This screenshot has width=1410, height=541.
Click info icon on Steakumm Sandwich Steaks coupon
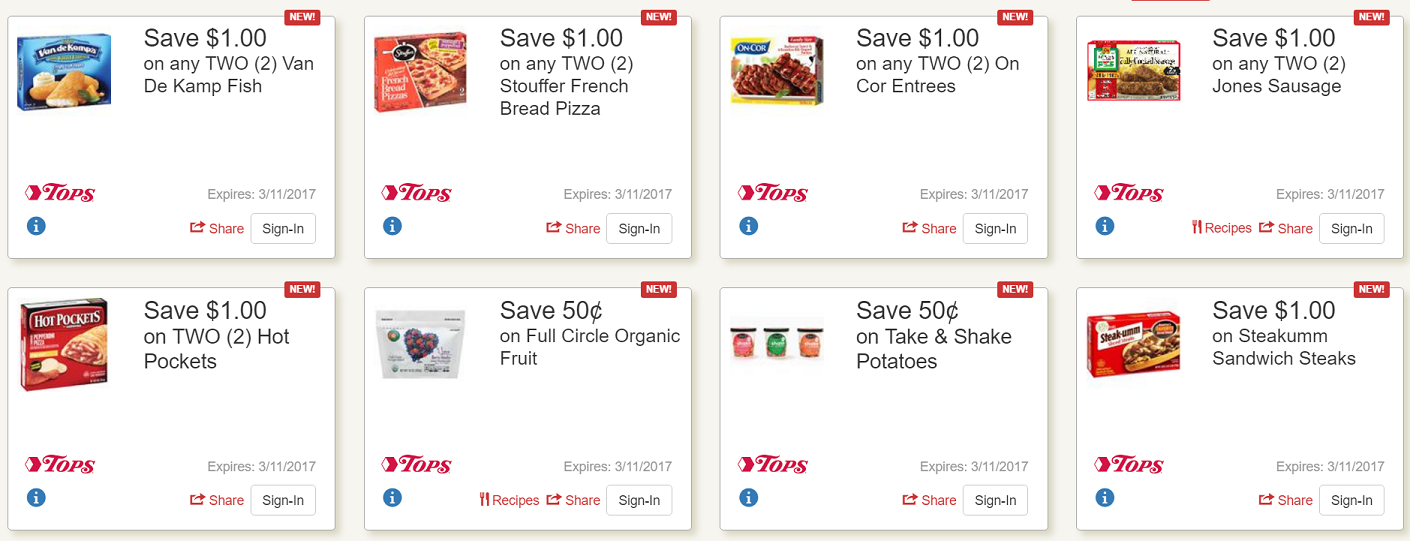coord(1104,498)
